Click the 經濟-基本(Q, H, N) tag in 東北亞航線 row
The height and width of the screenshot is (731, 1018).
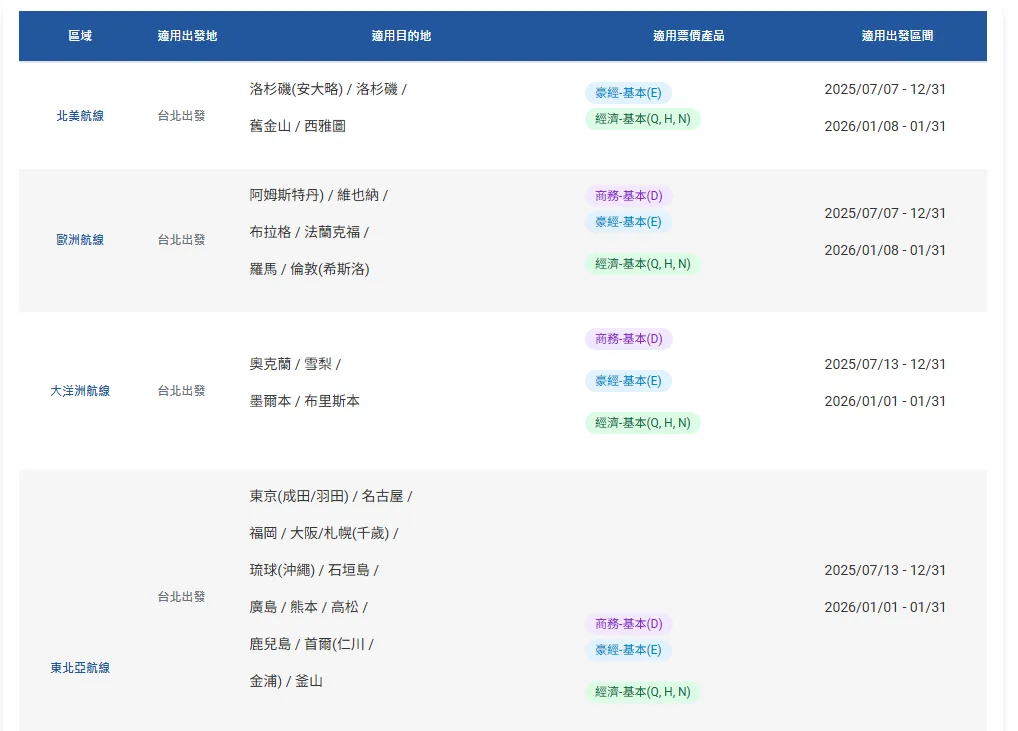point(643,691)
